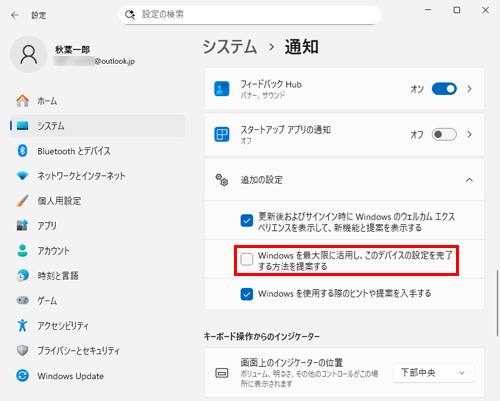This screenshot has width=500, height=401.
Task: Turn on スタートアップ アプリの通知 toggle
Action: click(444, 134)
